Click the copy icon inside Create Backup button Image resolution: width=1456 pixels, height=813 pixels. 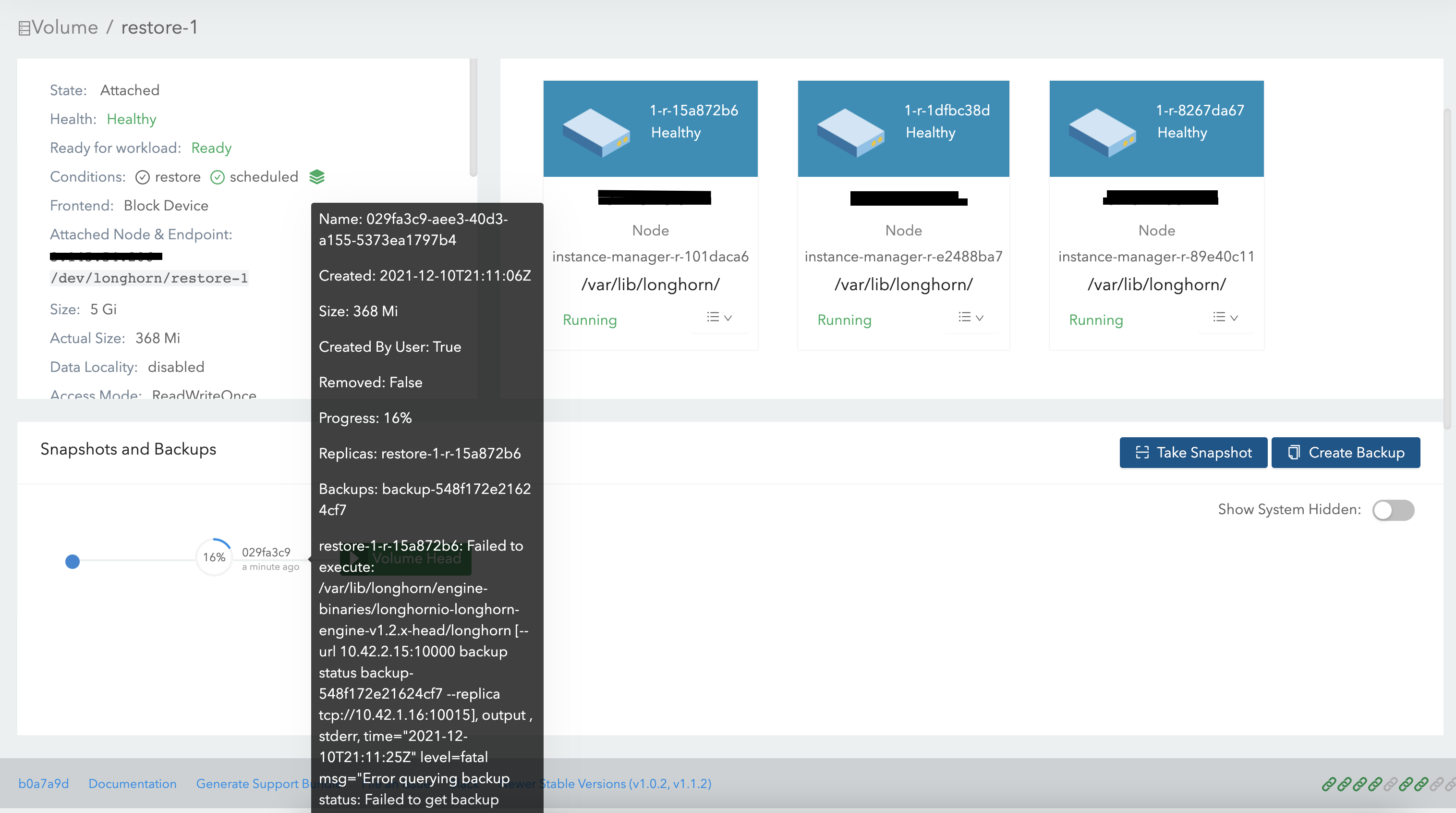pyautogui.click(x=1294, y=452)
